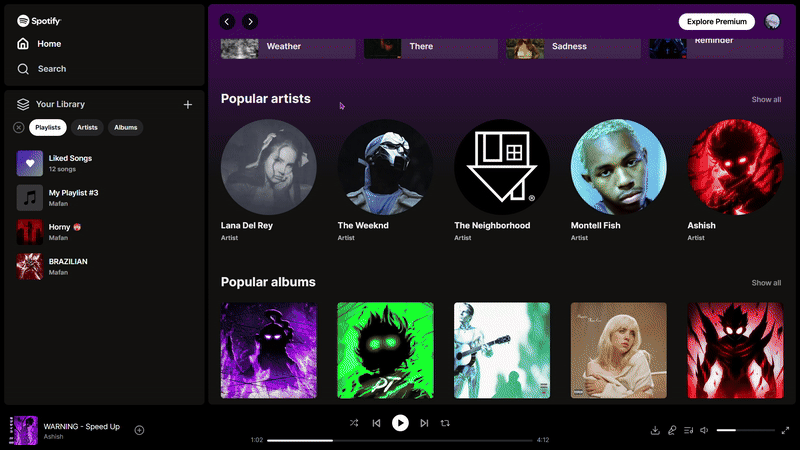800x450 pixels.
Task: Select the Playlists filter chip
Action: [48, 128]
